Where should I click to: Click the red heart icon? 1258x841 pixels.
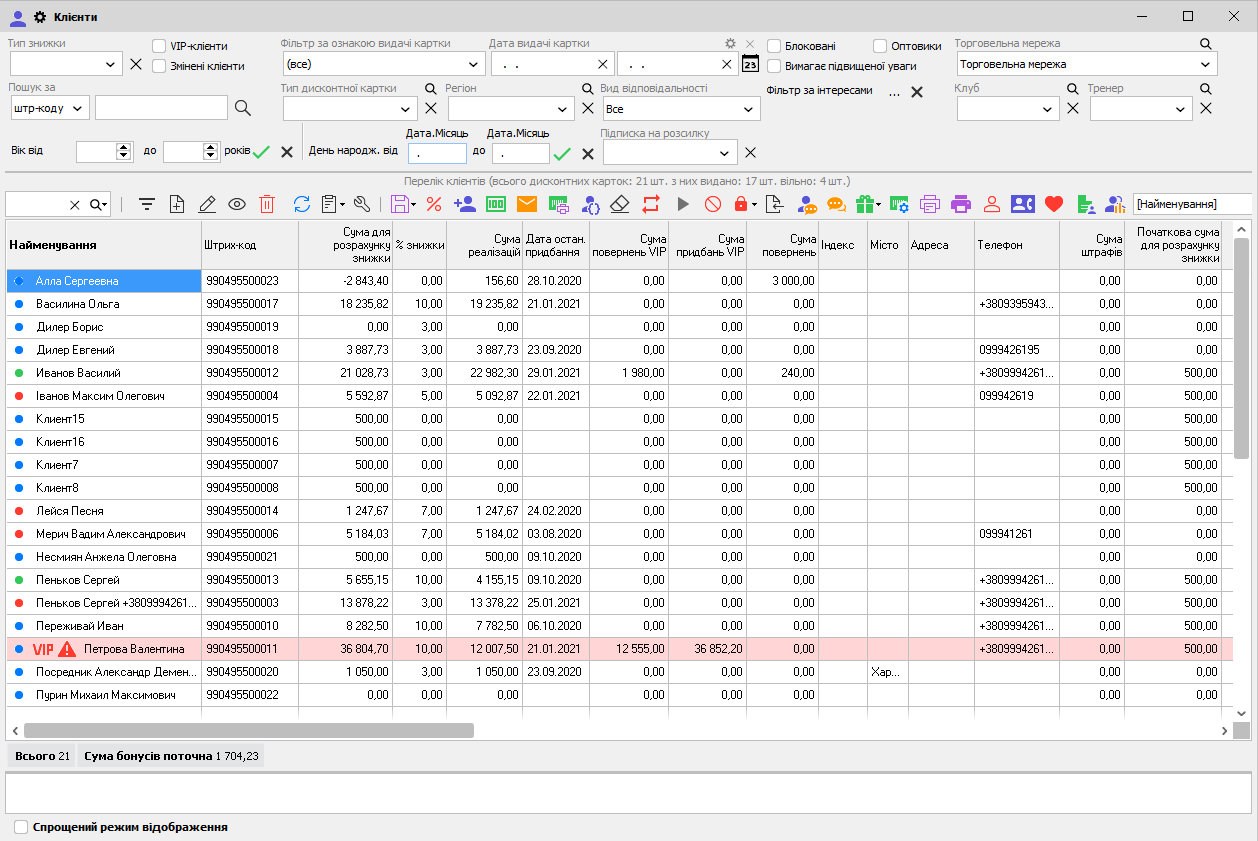tap(1053, 204)
